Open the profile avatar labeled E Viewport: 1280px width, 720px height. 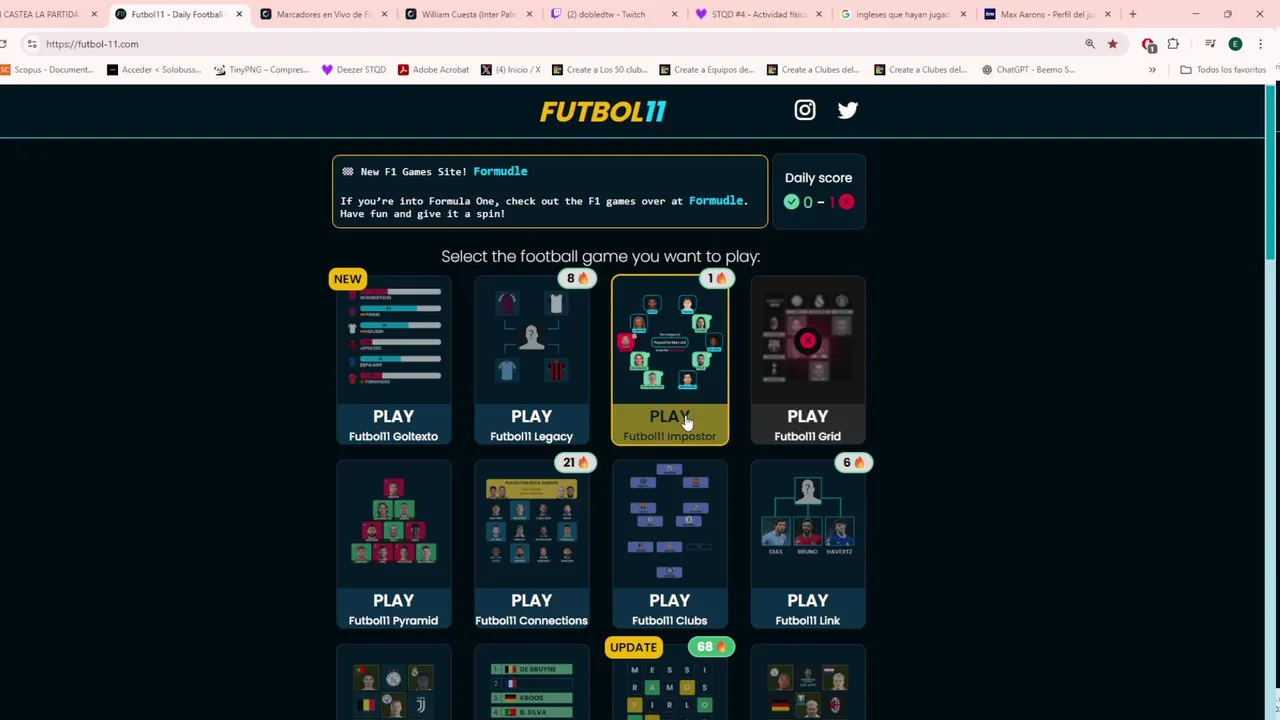1235,44
